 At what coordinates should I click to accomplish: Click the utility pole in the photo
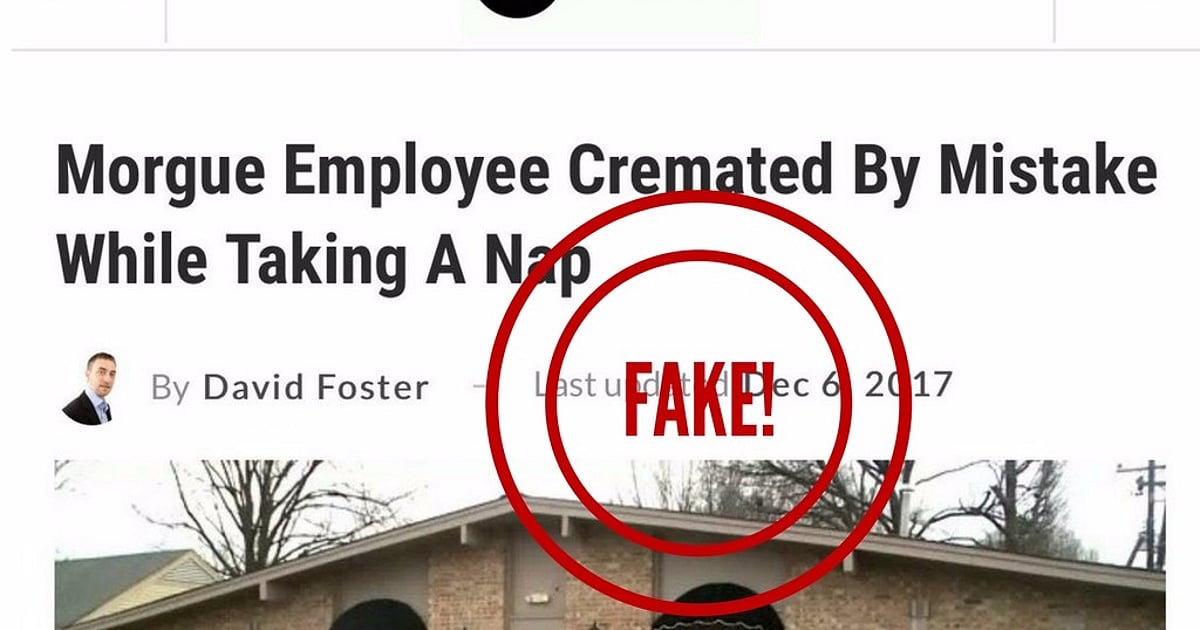click(x=1145, y=515)
